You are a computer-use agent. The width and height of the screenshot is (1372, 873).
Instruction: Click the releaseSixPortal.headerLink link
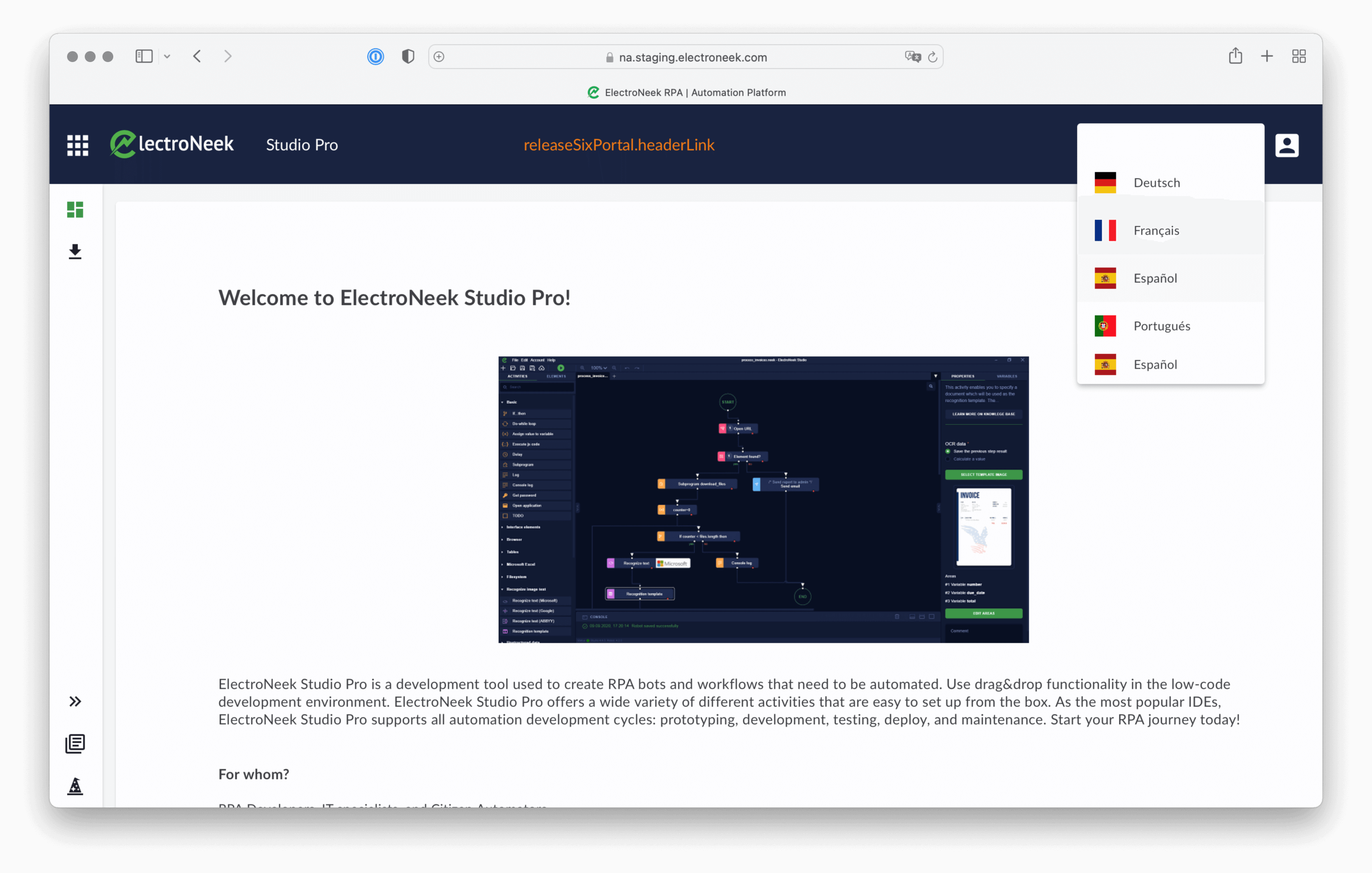(x=619, y=145)
